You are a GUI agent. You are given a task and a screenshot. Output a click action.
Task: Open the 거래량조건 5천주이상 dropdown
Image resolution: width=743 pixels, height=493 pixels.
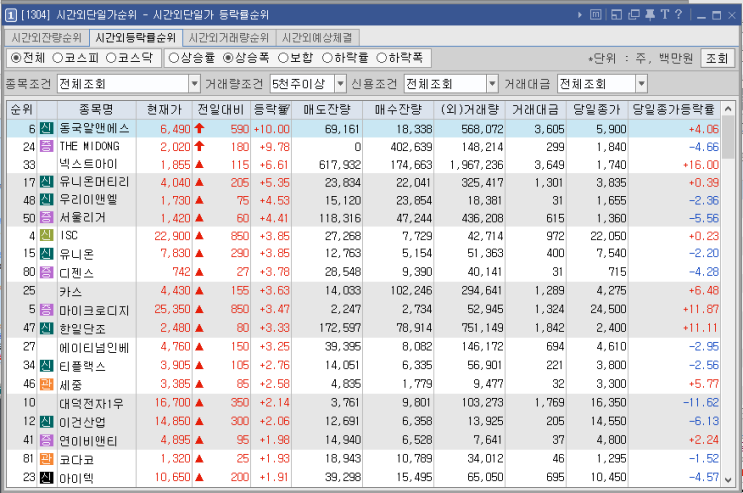(340, 84)
